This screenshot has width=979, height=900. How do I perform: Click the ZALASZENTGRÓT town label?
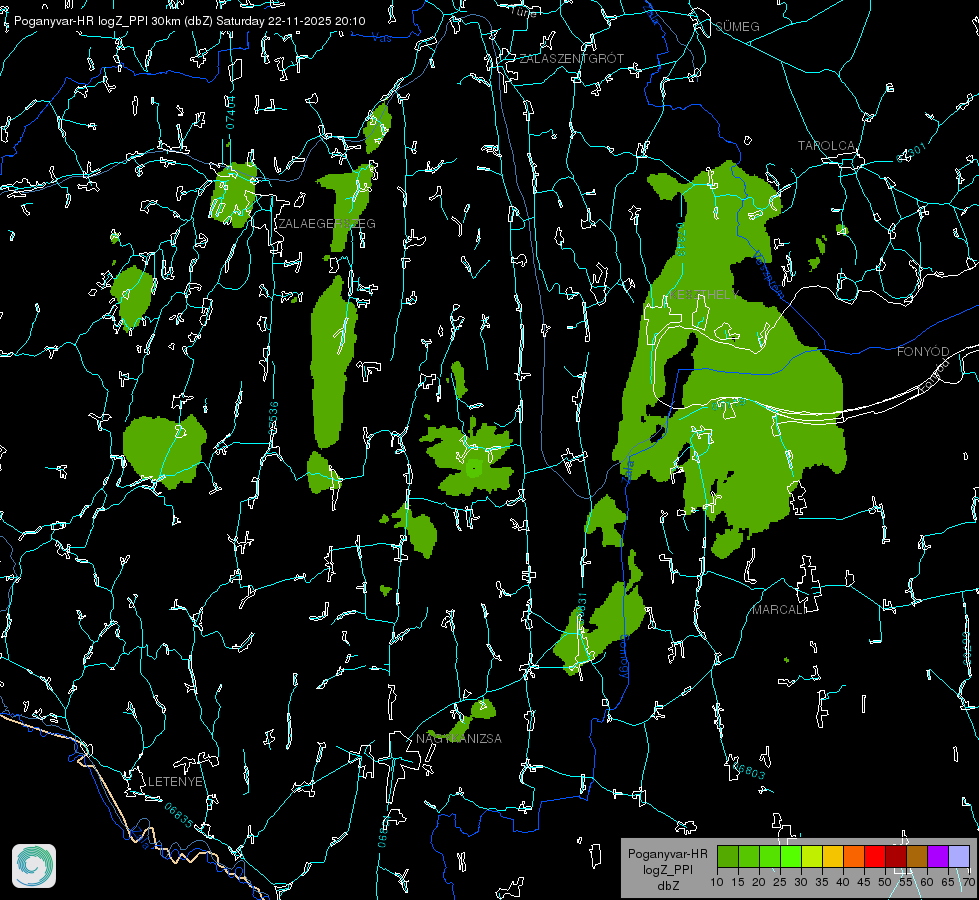tap(571, 58)
